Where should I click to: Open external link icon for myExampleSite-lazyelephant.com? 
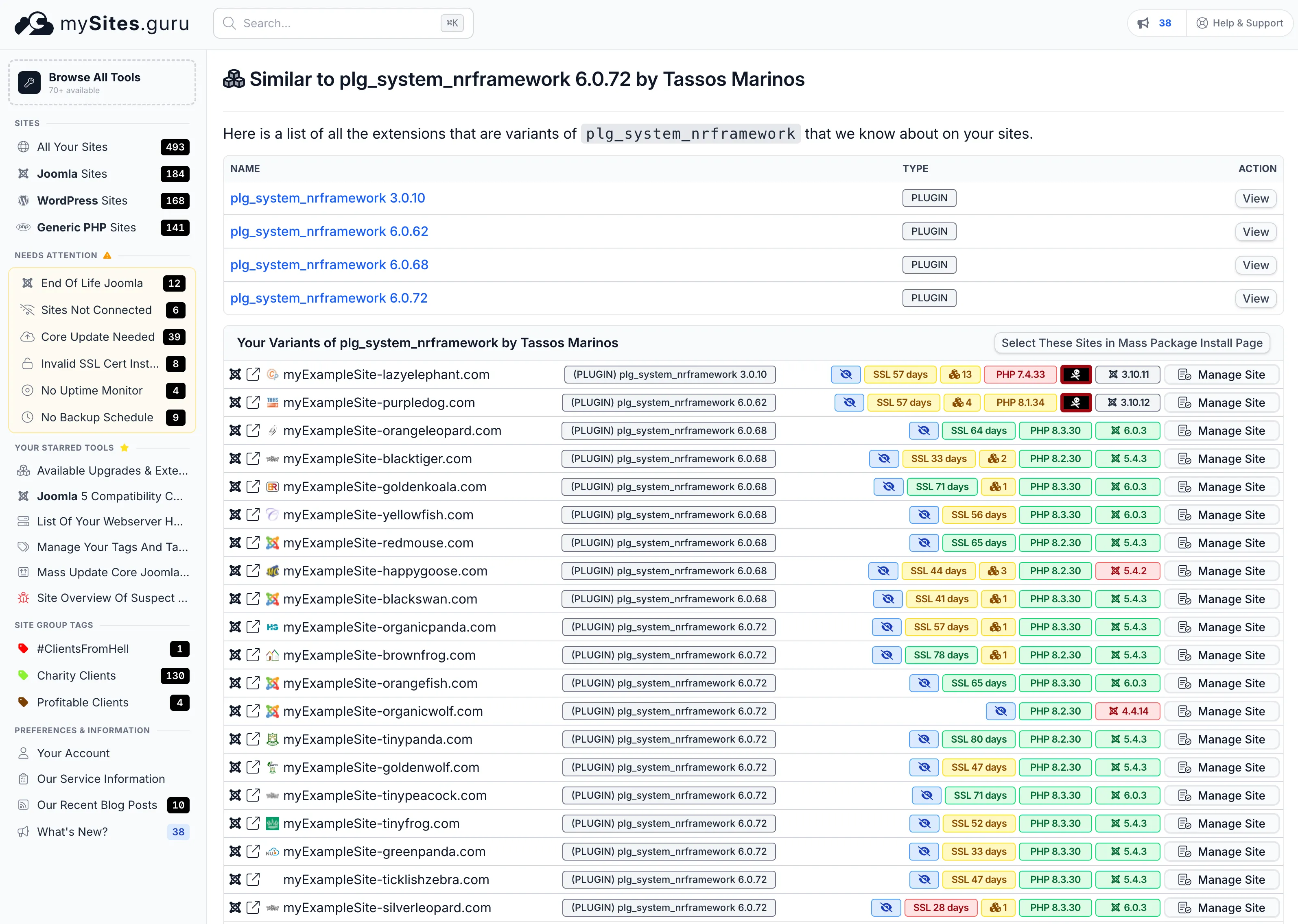pyautogui.click(x=253, y=375)
